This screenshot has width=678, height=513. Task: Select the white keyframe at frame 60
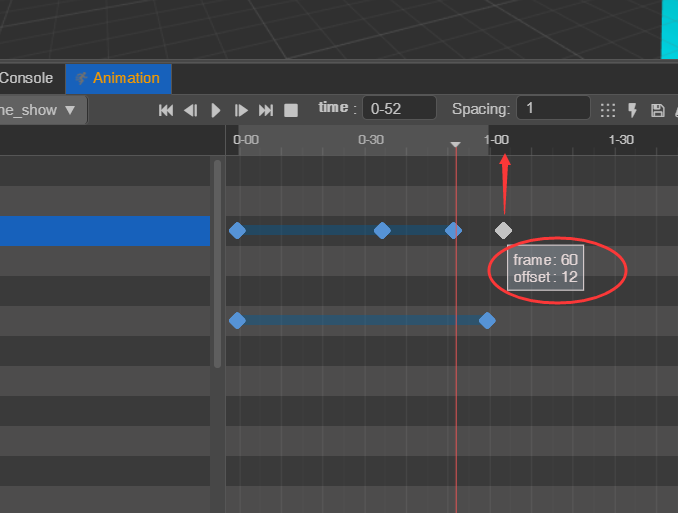tap(503, 231)
